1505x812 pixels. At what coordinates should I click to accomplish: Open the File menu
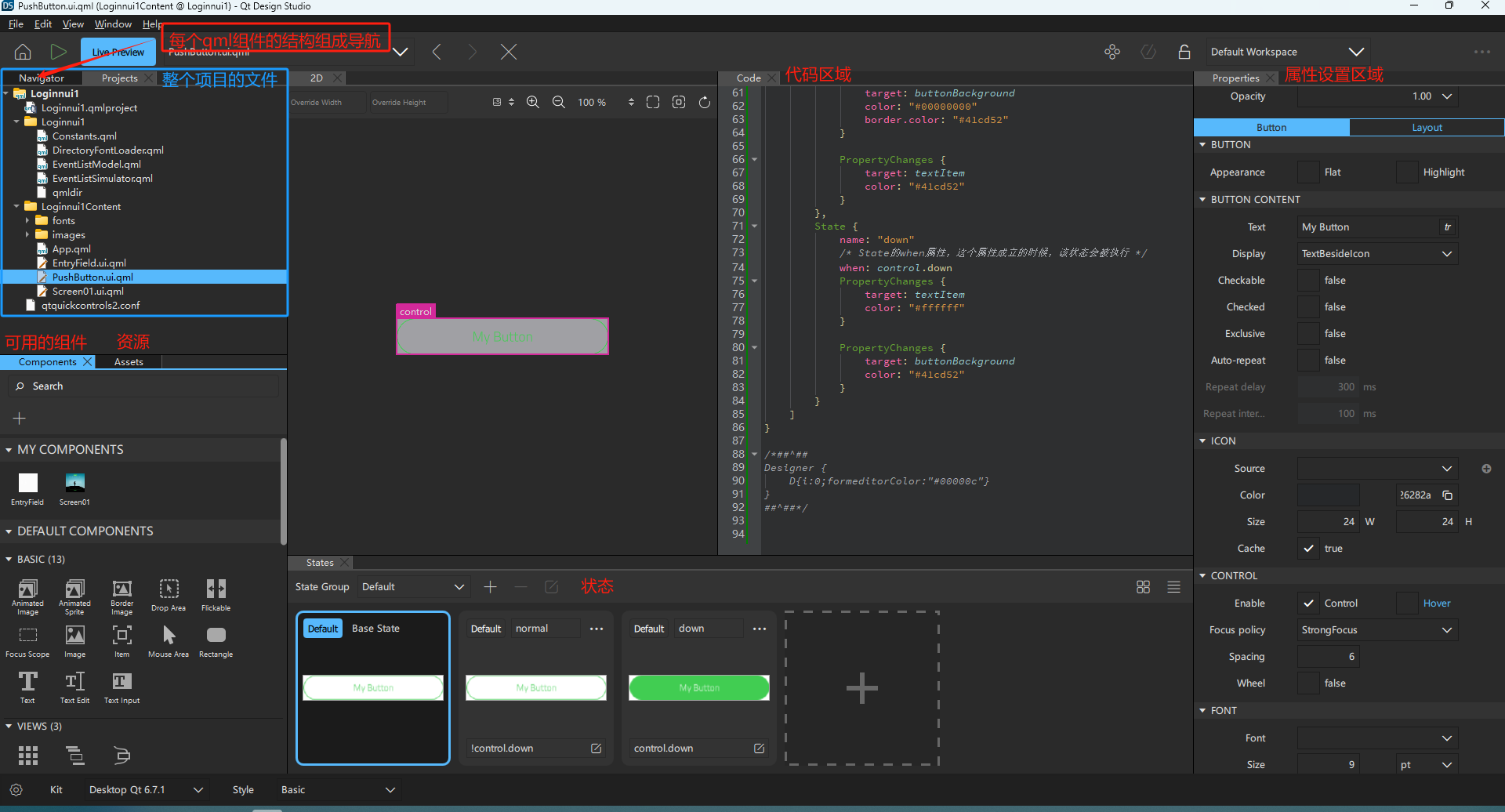[x=16, y=24]
